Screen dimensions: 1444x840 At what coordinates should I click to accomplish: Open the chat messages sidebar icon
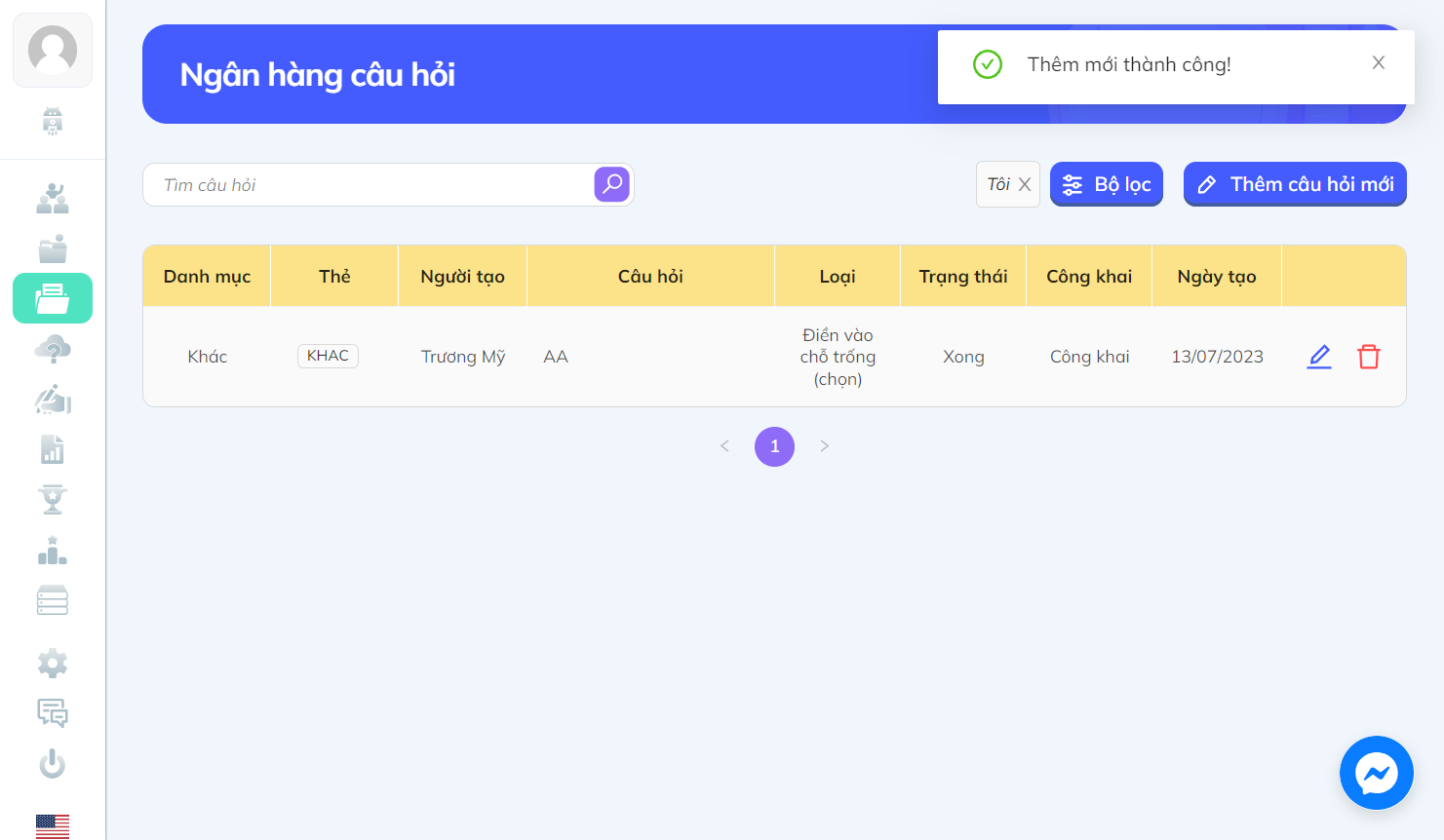click(x=53, y=713)
